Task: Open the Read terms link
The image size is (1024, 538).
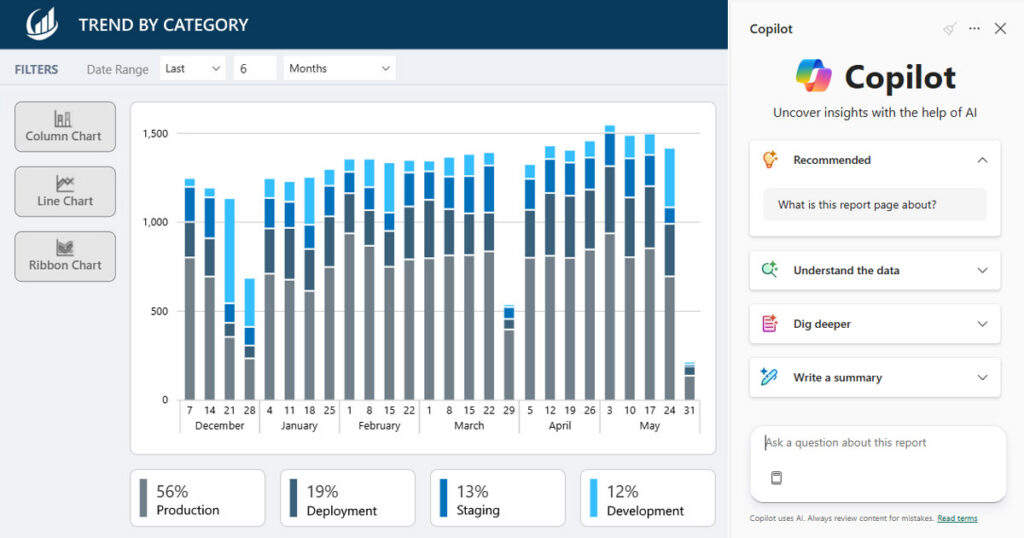Action: 957,518
